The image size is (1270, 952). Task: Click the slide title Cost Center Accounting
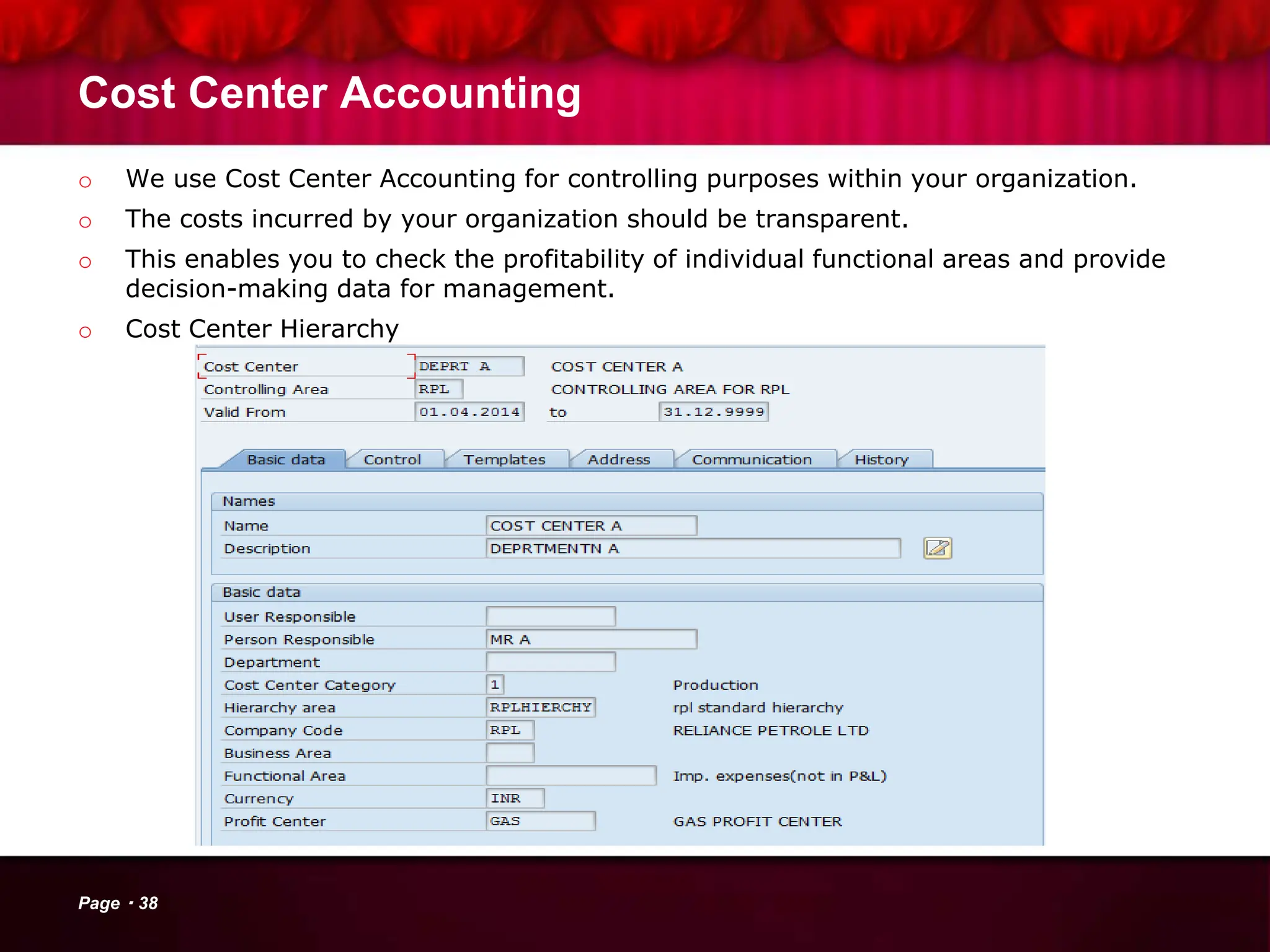click(x=330, y=93)
